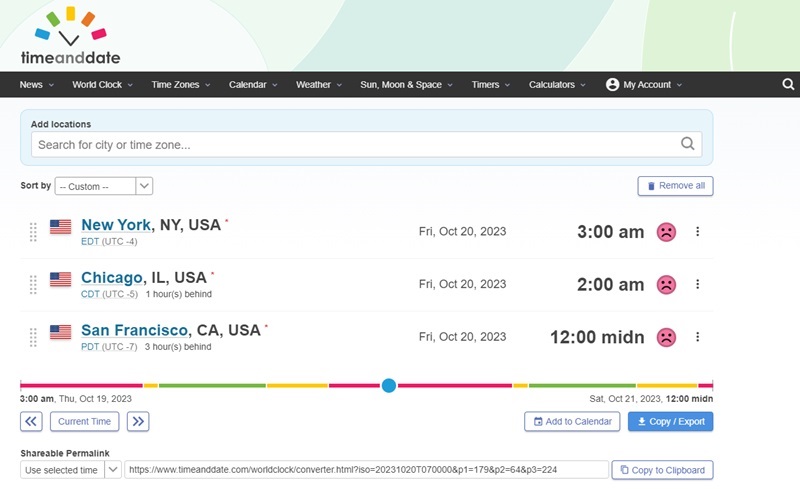800x489 pixels.
Task: Expand the My Account menu
Action: pyautogui.click(x=644, y=85)
